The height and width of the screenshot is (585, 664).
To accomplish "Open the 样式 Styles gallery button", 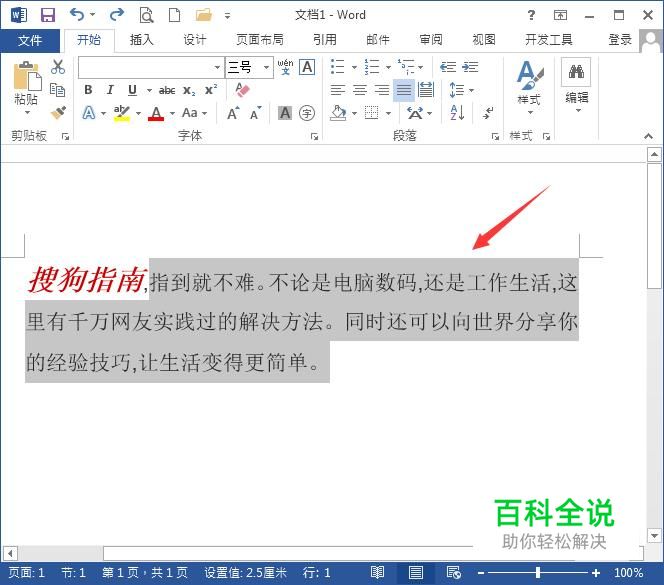I will point(529,86).
